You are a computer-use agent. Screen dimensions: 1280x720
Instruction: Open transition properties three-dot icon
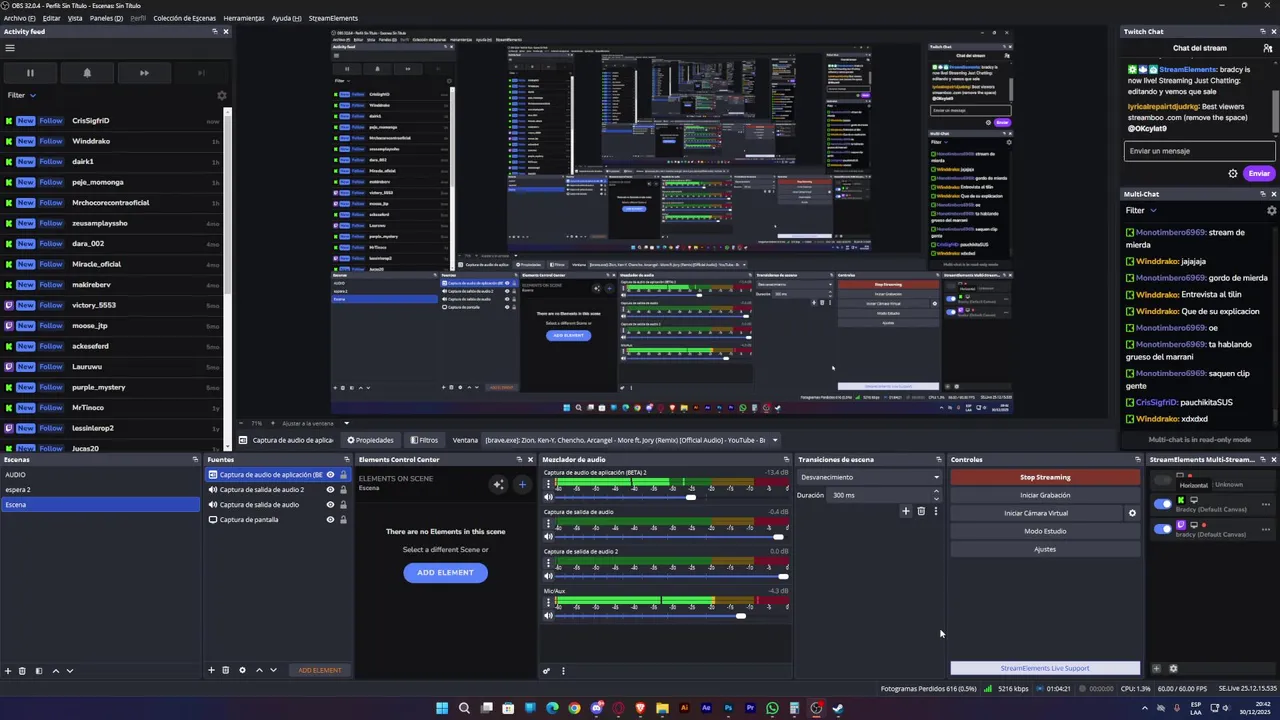pos(935,511)
